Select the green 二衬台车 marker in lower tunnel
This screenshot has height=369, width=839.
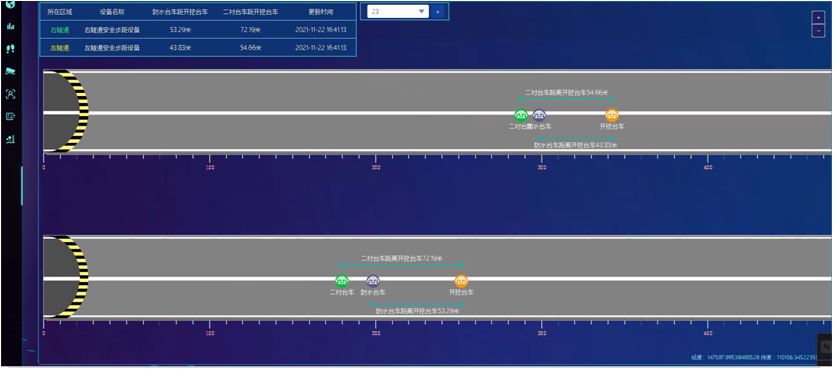342,281
